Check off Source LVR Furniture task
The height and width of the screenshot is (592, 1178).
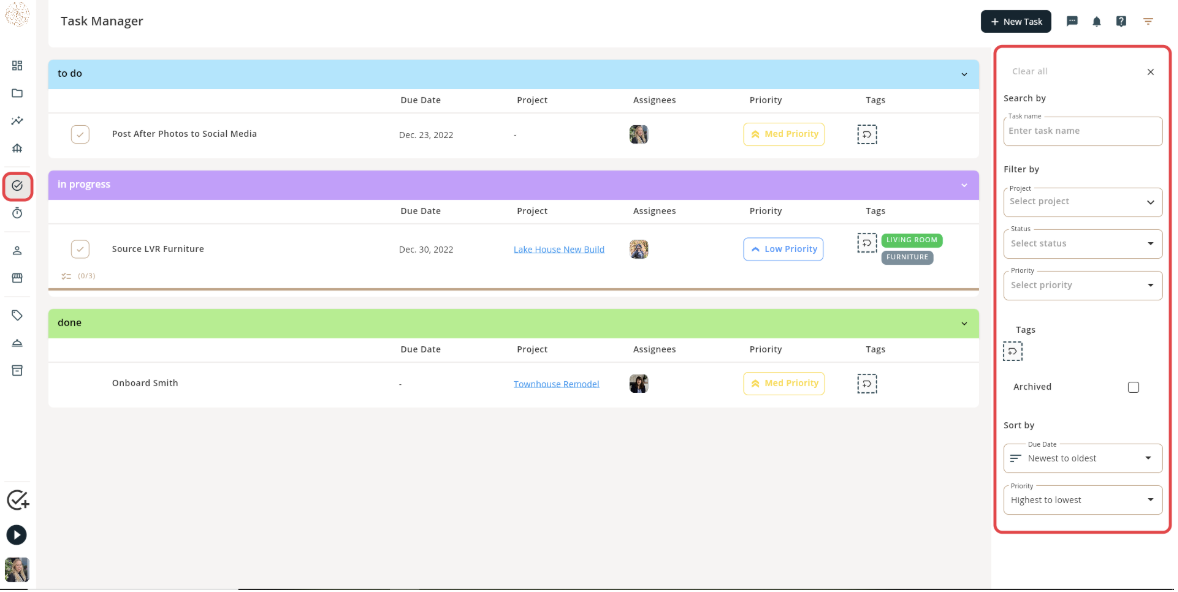[x=80, y=249]
